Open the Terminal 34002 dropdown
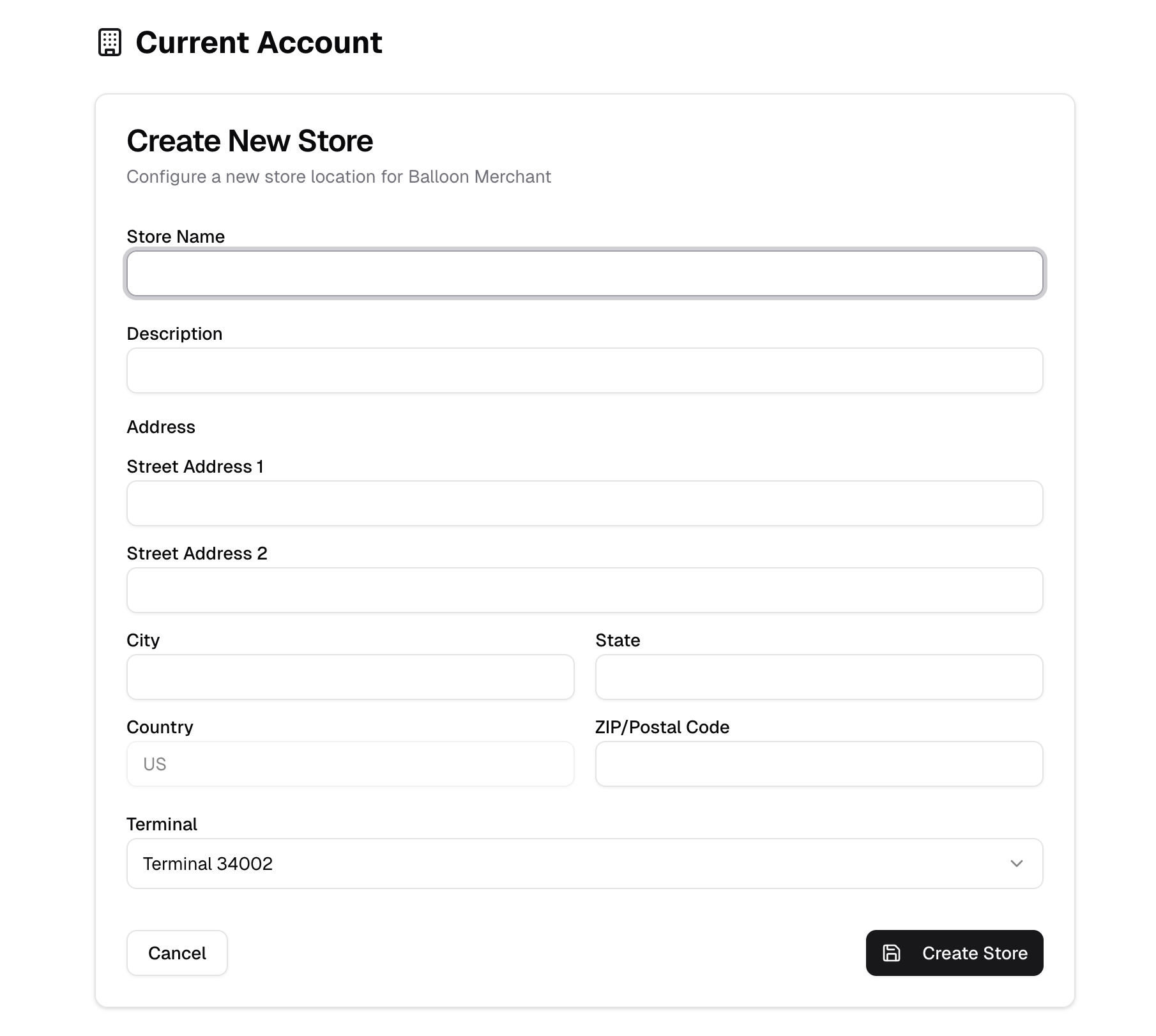The width and height of the screenshot is (1156, 1036). (x=584, y=864)
